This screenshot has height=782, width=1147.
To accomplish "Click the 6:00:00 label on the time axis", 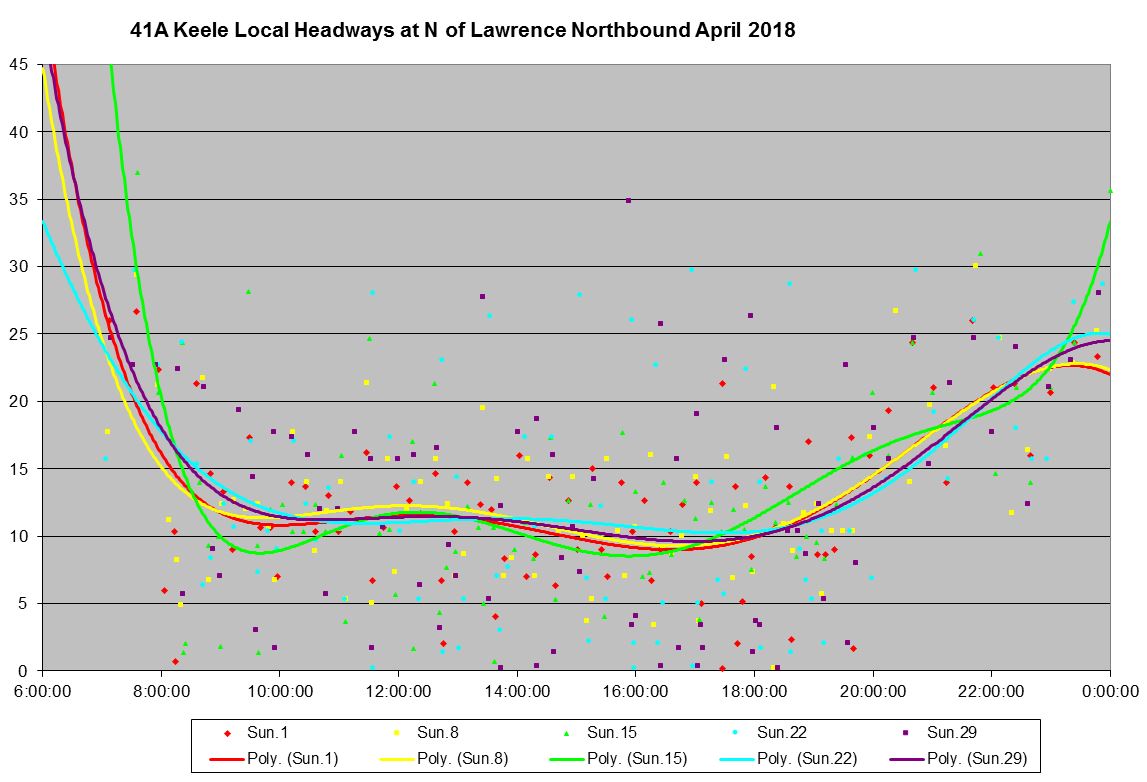I will click(43, 690).
